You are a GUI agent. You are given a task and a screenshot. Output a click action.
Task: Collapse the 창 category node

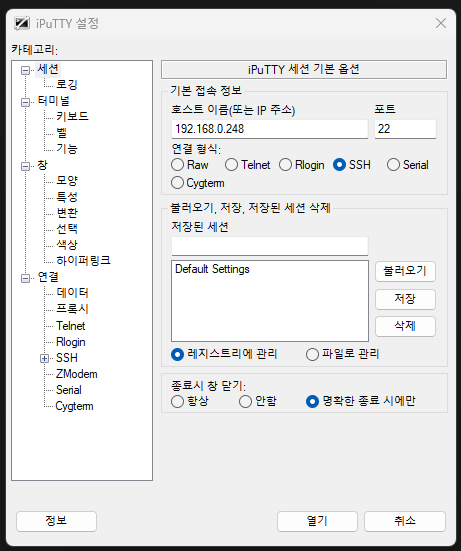[x=25, y=166]
